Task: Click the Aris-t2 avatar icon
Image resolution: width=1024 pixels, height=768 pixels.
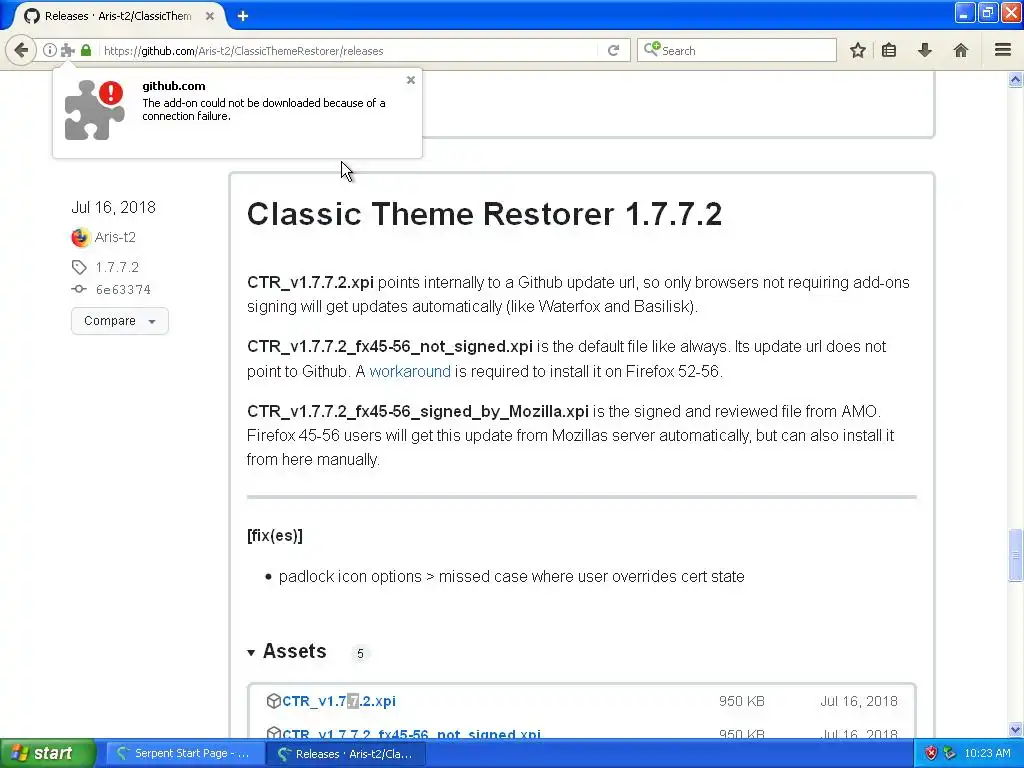Action: pyautogui.click(x=80, y=237)
